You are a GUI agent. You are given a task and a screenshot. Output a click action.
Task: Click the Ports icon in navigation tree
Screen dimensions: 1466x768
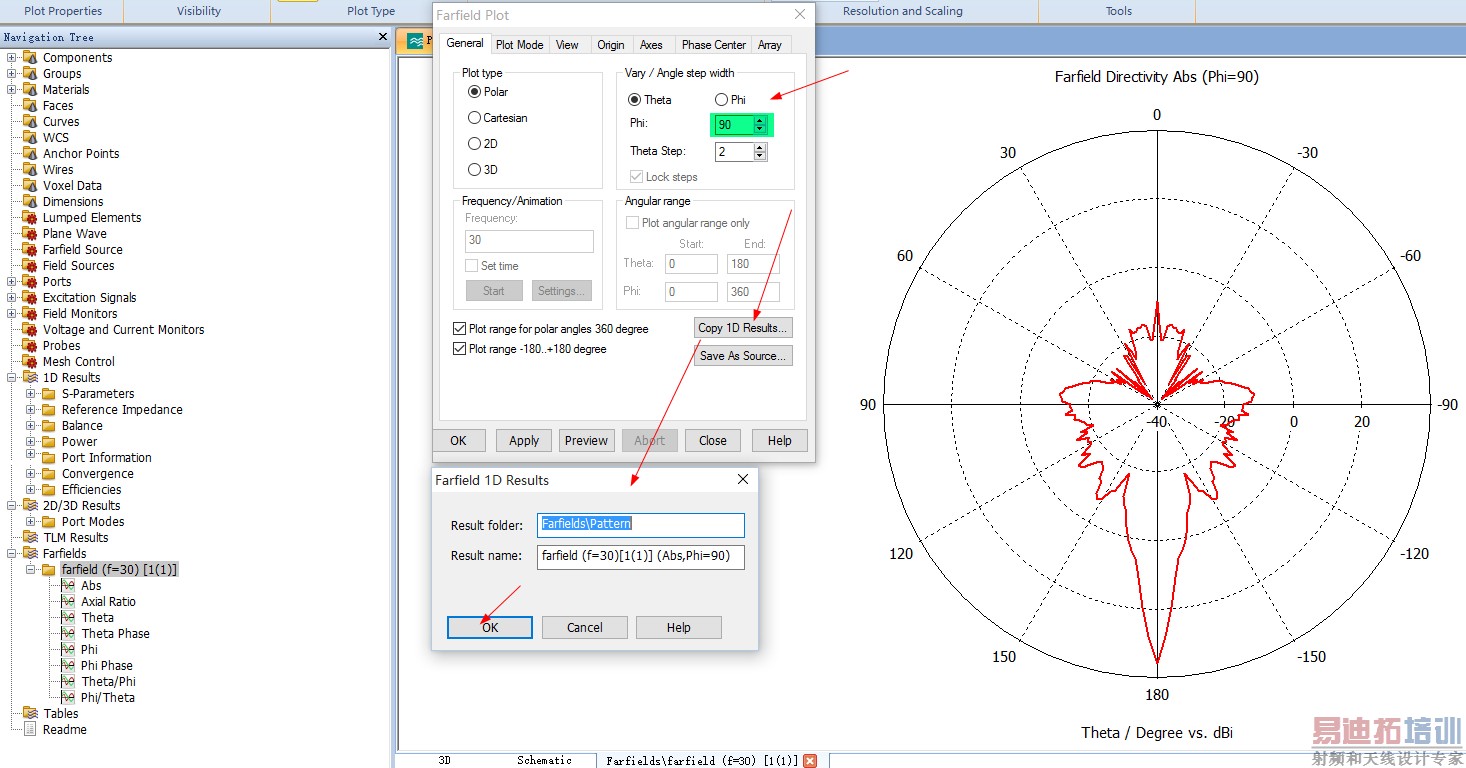pos(30,282)
